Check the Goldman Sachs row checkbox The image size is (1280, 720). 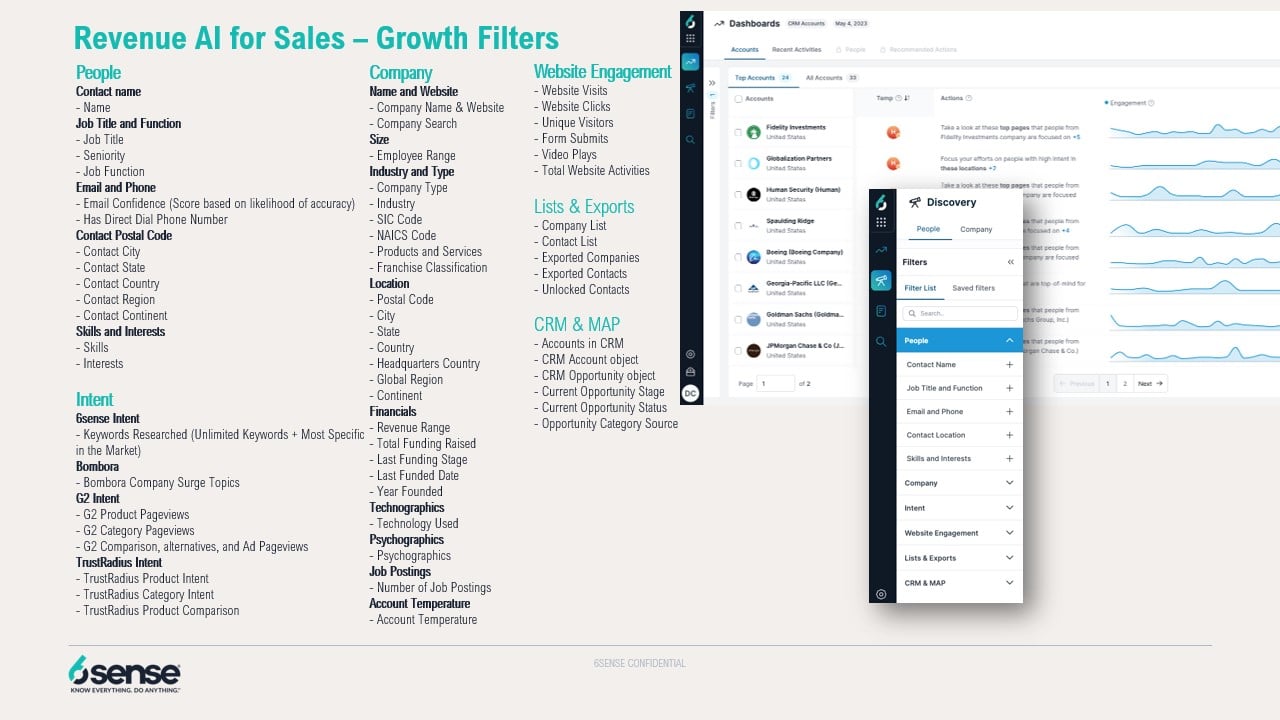pyautogui.click(x=738, y=319)
